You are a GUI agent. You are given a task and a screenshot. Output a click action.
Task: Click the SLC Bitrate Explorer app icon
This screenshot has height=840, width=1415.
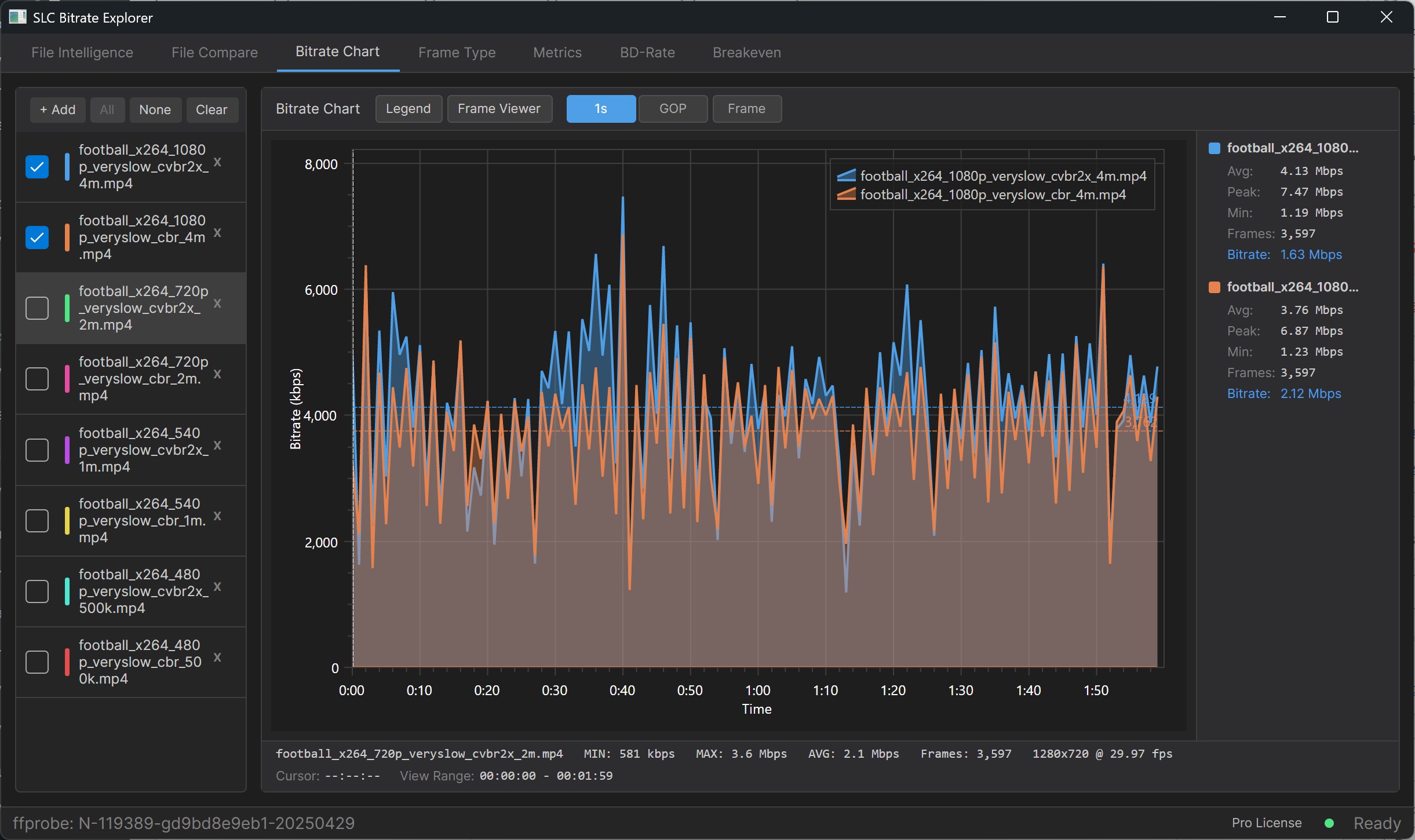pyautogui.click(x=18, y=17)
